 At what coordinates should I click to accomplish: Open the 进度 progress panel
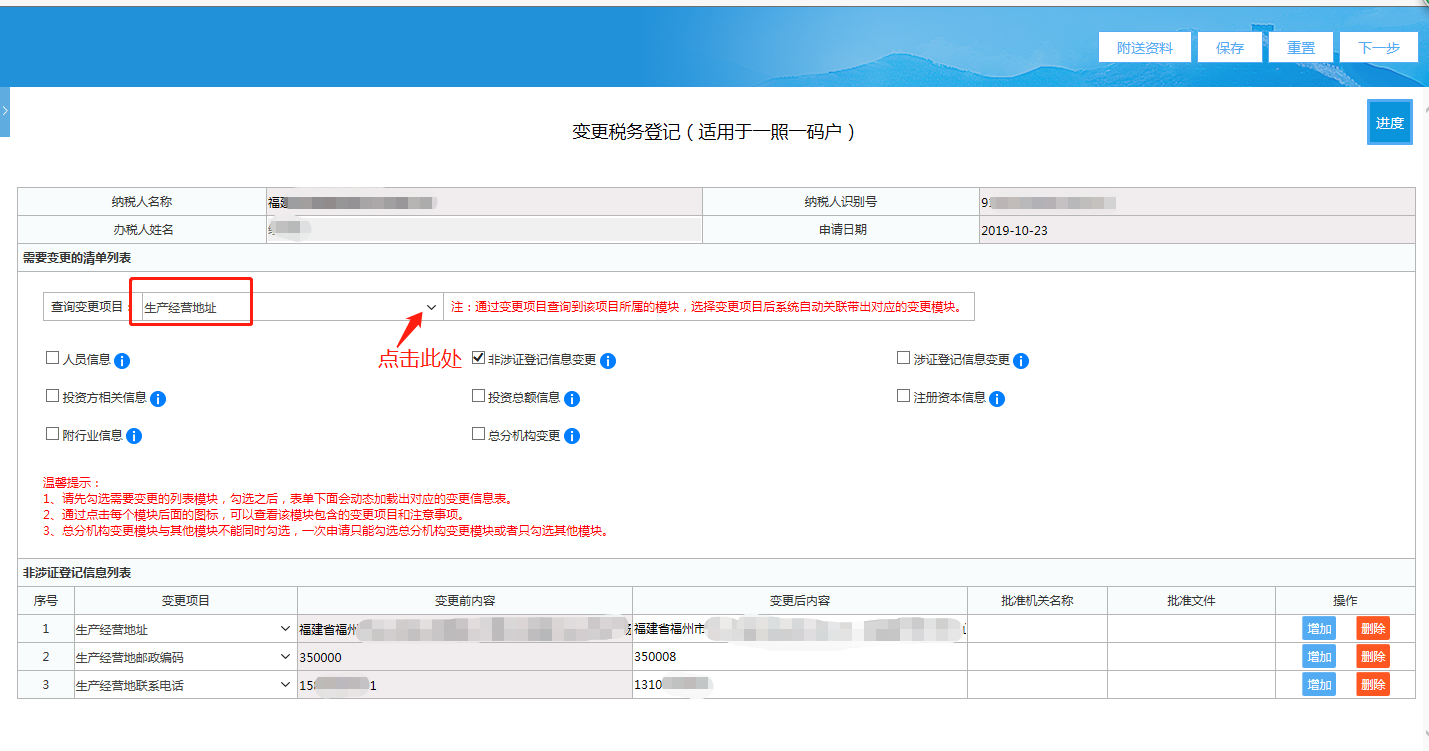point(1389,123)
